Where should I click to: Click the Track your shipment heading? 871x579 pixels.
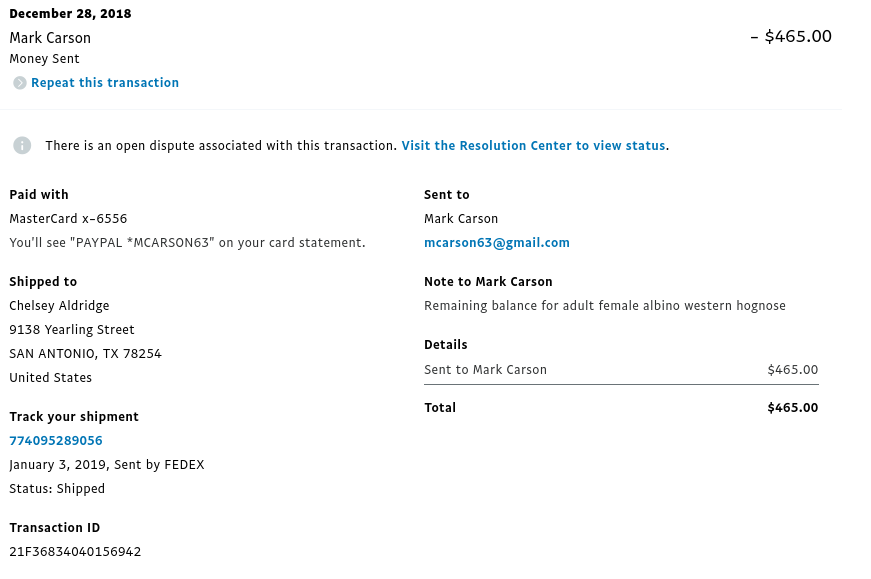coord(74,417)
